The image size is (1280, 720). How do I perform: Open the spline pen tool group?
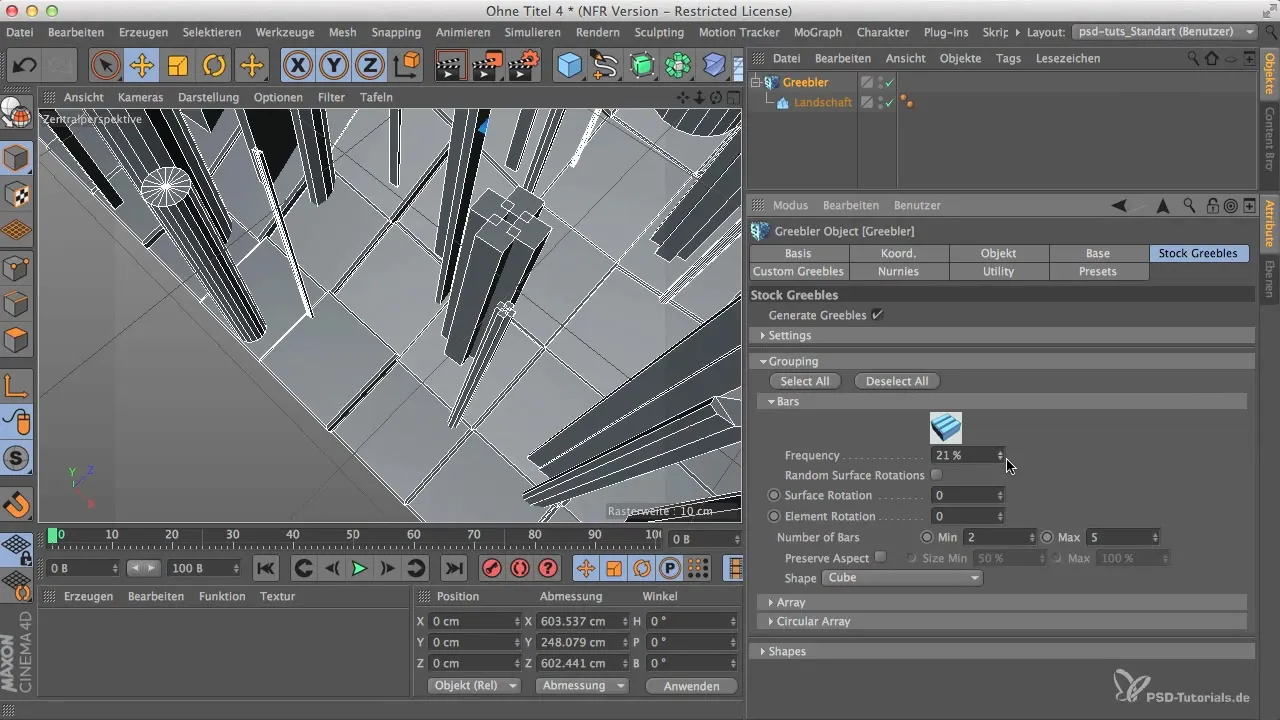(x=605, y=66)
